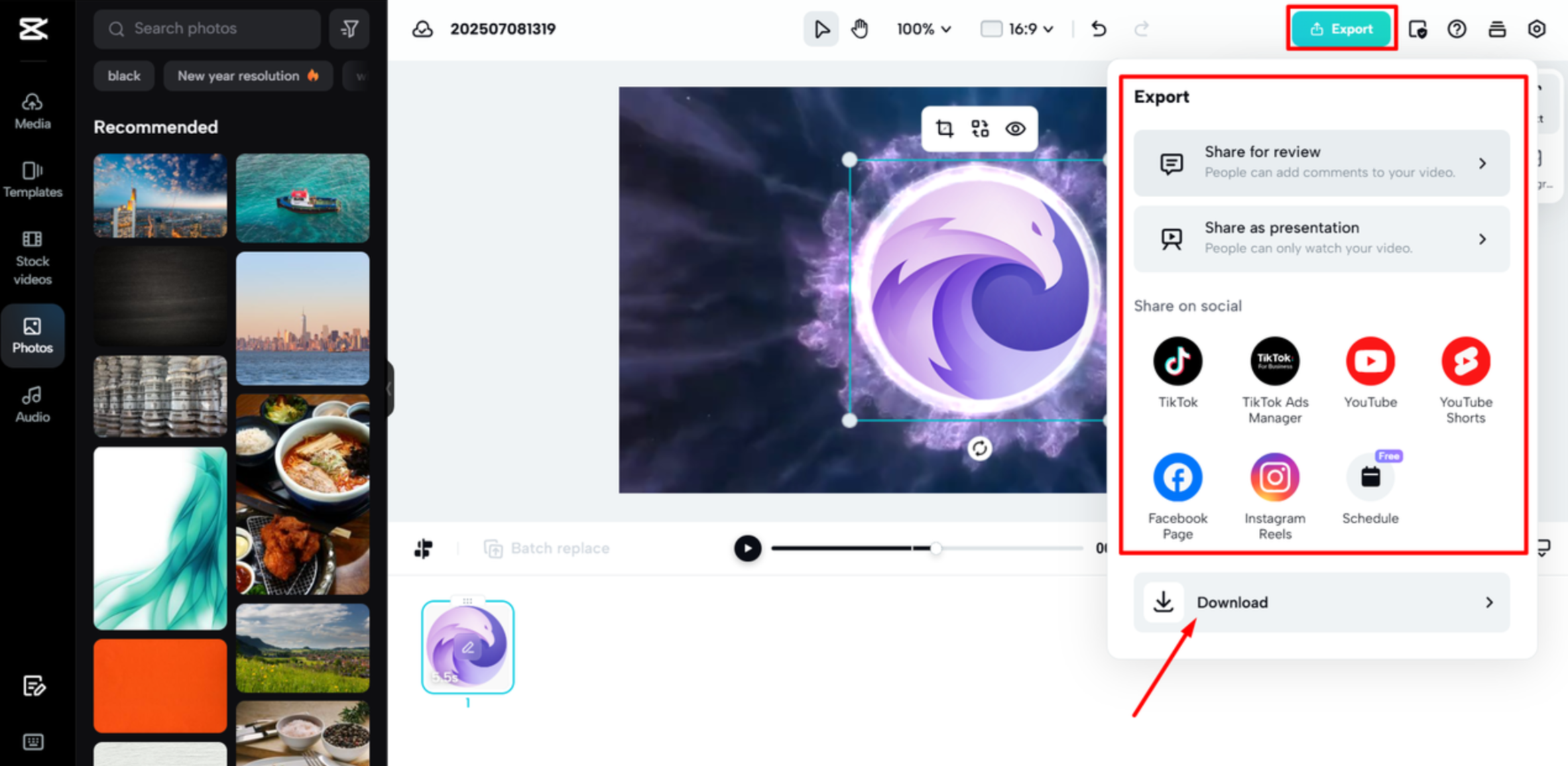1568x766 pixels.
Task: Open the 16:9 aspect ratio dropdown
Action: [1016, 29]
